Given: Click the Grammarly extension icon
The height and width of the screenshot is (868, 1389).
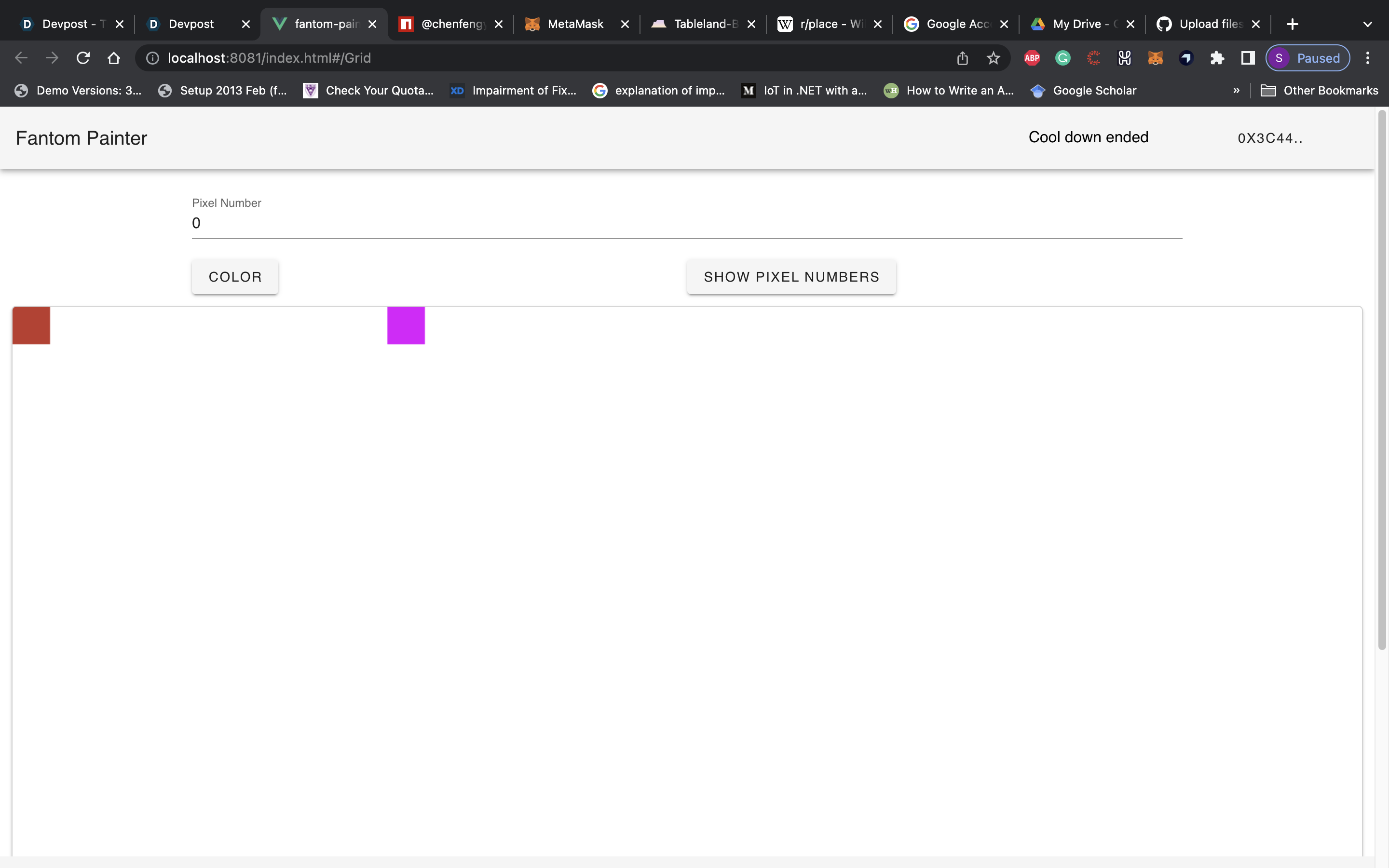Looking at the screenshot, I should click(x=1062, y=58).
